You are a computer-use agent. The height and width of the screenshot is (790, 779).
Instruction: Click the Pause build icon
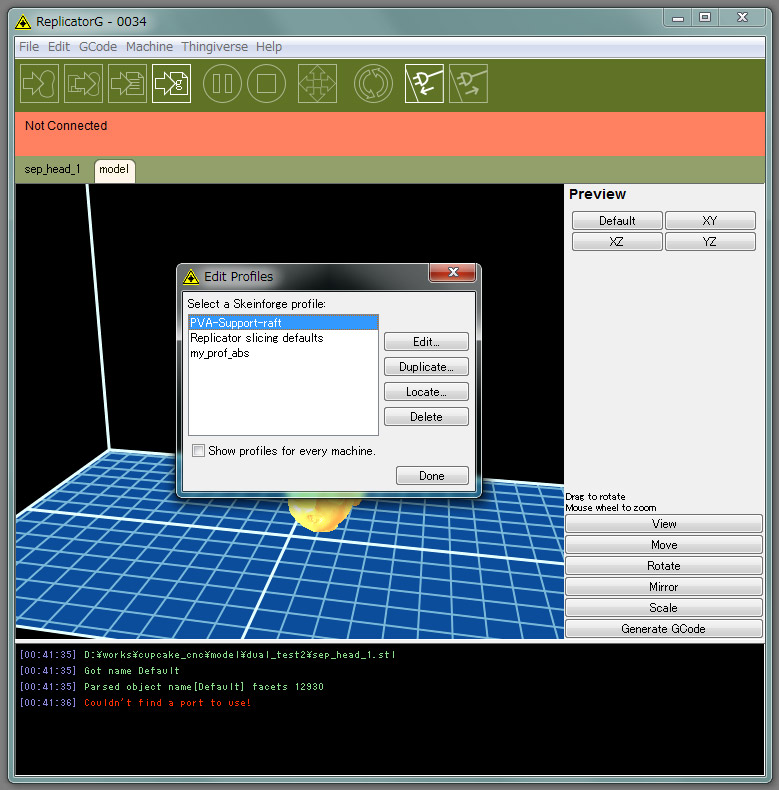click(x=222, y=84)
